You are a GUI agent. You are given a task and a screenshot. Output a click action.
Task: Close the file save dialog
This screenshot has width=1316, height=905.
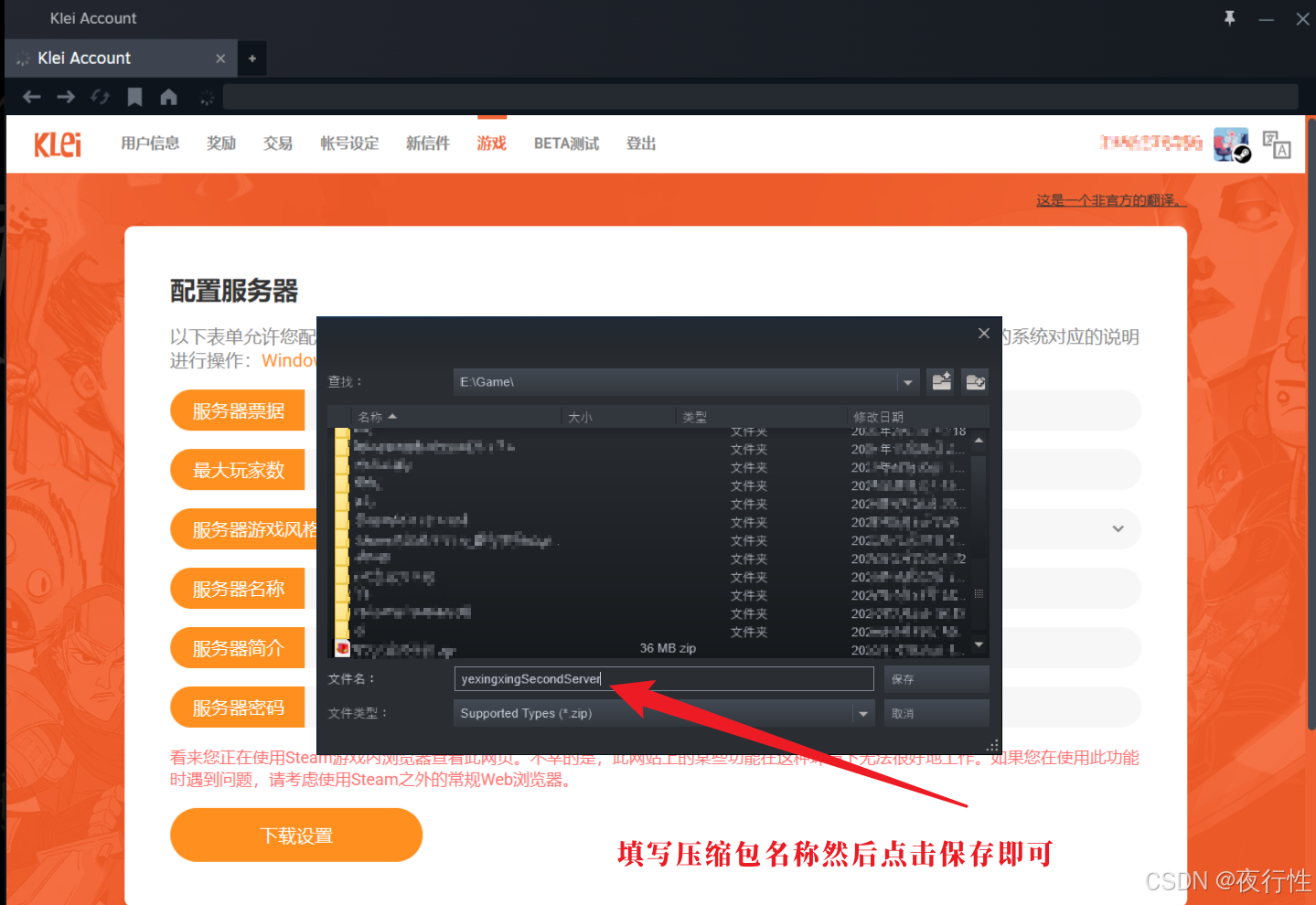pyautogui.click(x=984, y=334)
